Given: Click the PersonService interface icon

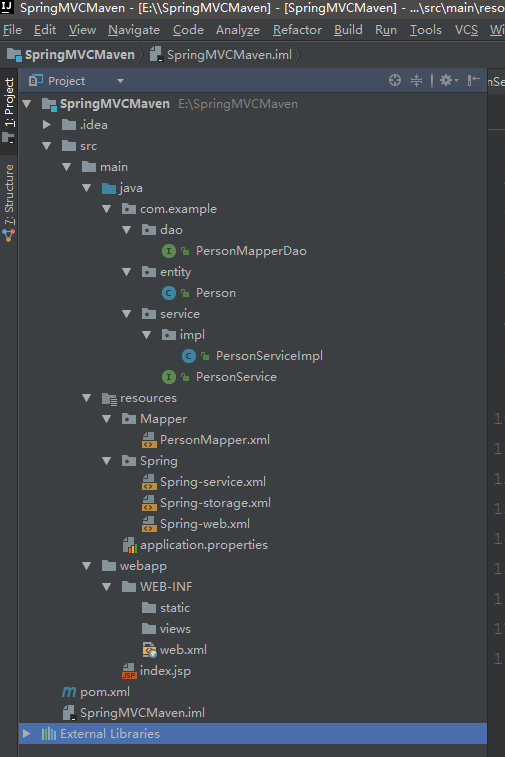Looking at the screenshot, I should pos(168,377).
